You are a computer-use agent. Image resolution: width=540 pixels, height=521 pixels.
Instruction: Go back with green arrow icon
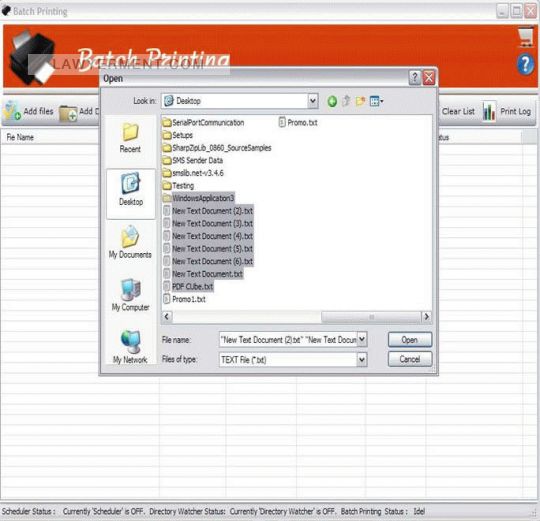tap(332, 101)
